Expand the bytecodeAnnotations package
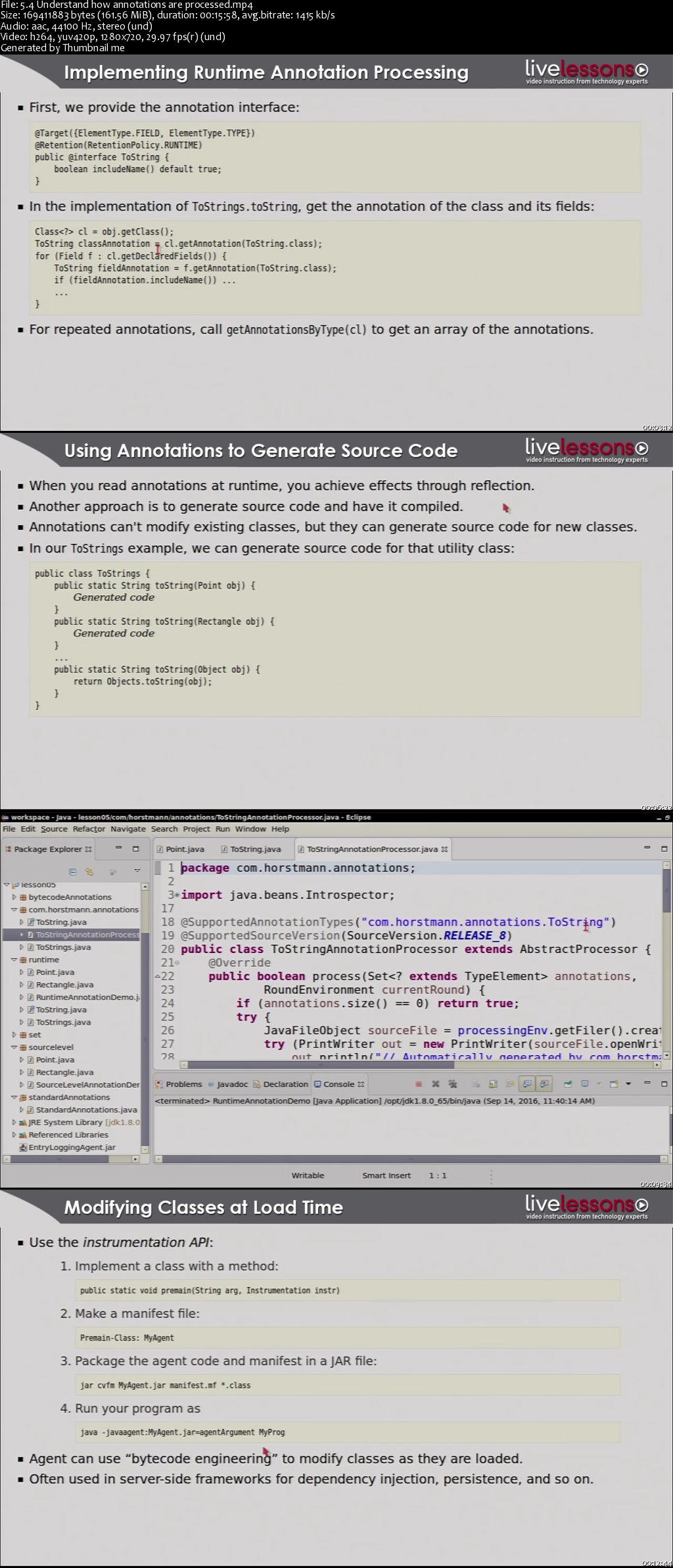The width and height of the screenshot is (673, 1568). coord(14,897)
